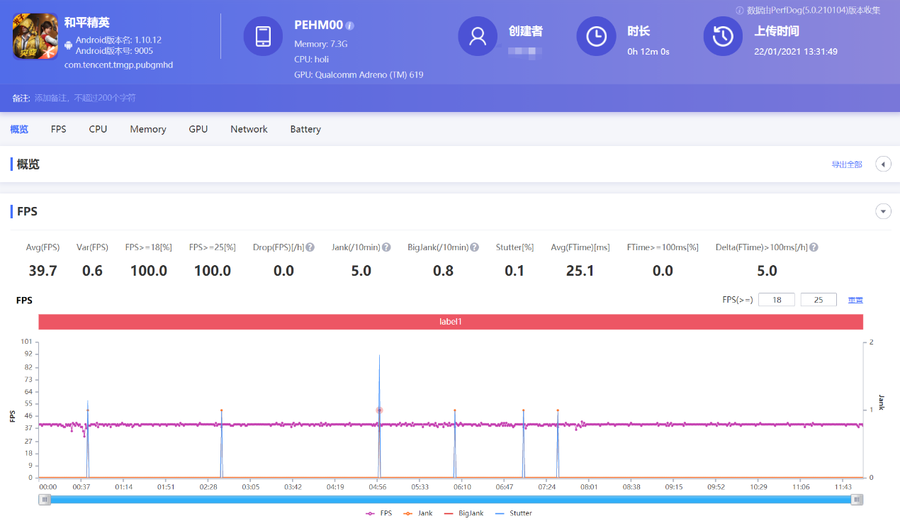Click the FPS threshold field showing 18
This screenshot has width=900, height=521.
776,299
